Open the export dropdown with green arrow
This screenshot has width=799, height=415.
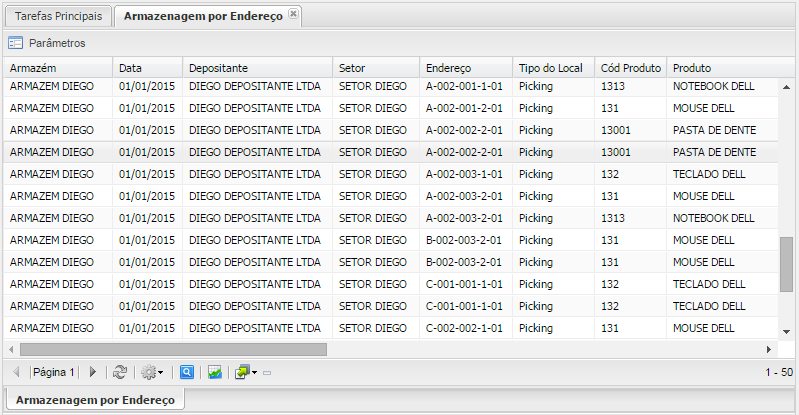246,372
